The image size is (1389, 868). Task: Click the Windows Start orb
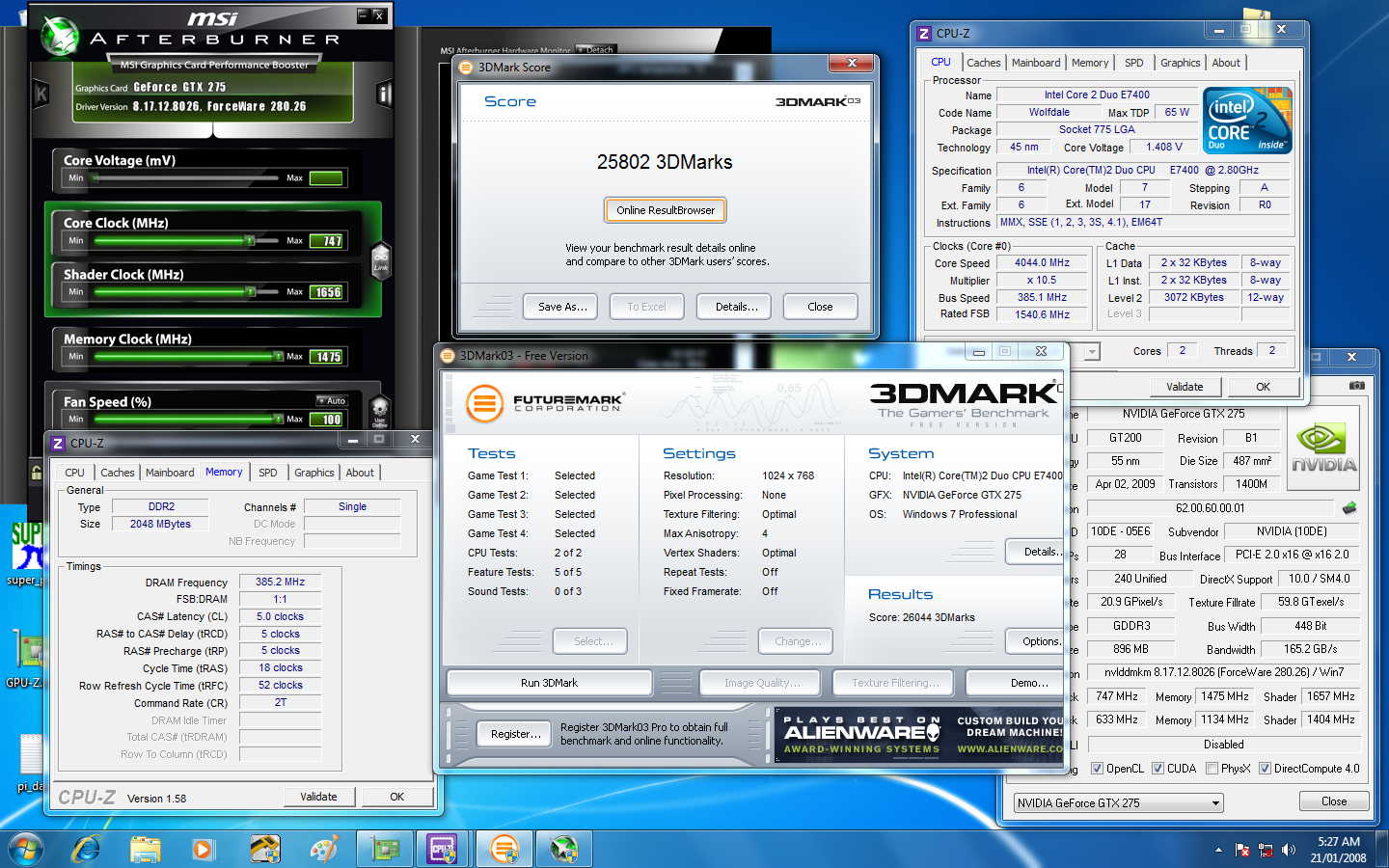(x=26, y=849)
